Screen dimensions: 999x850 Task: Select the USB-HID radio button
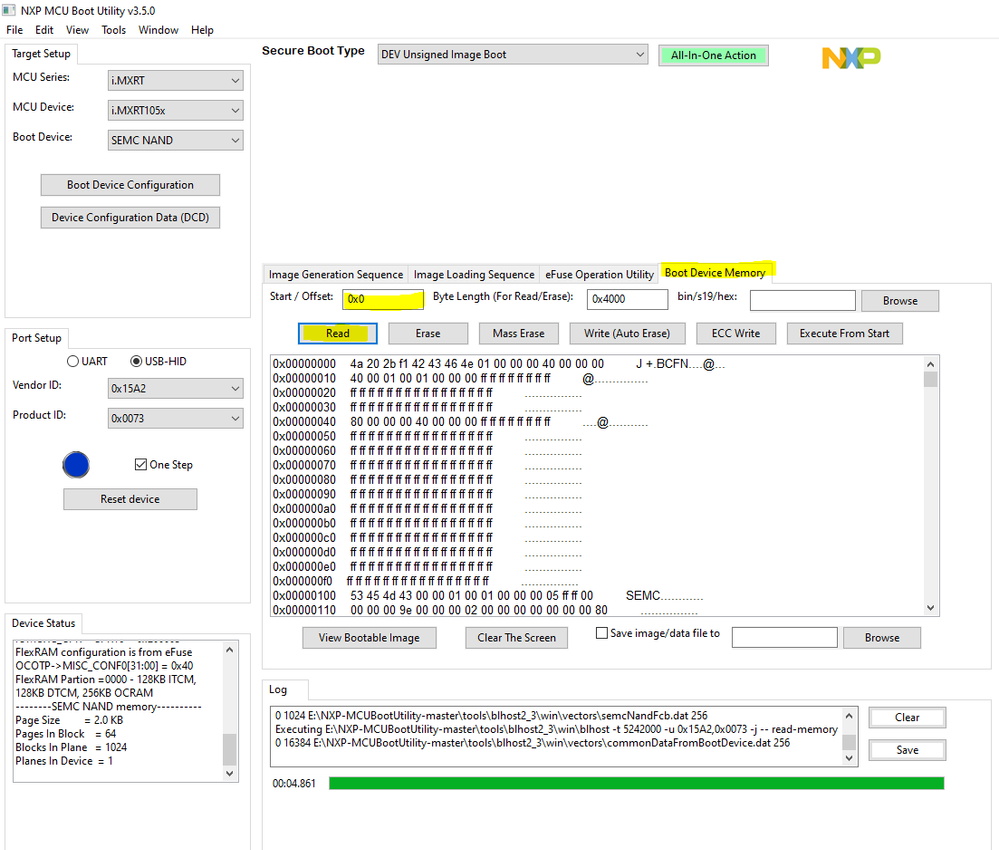pyautogui.click(x=136, y=361)
